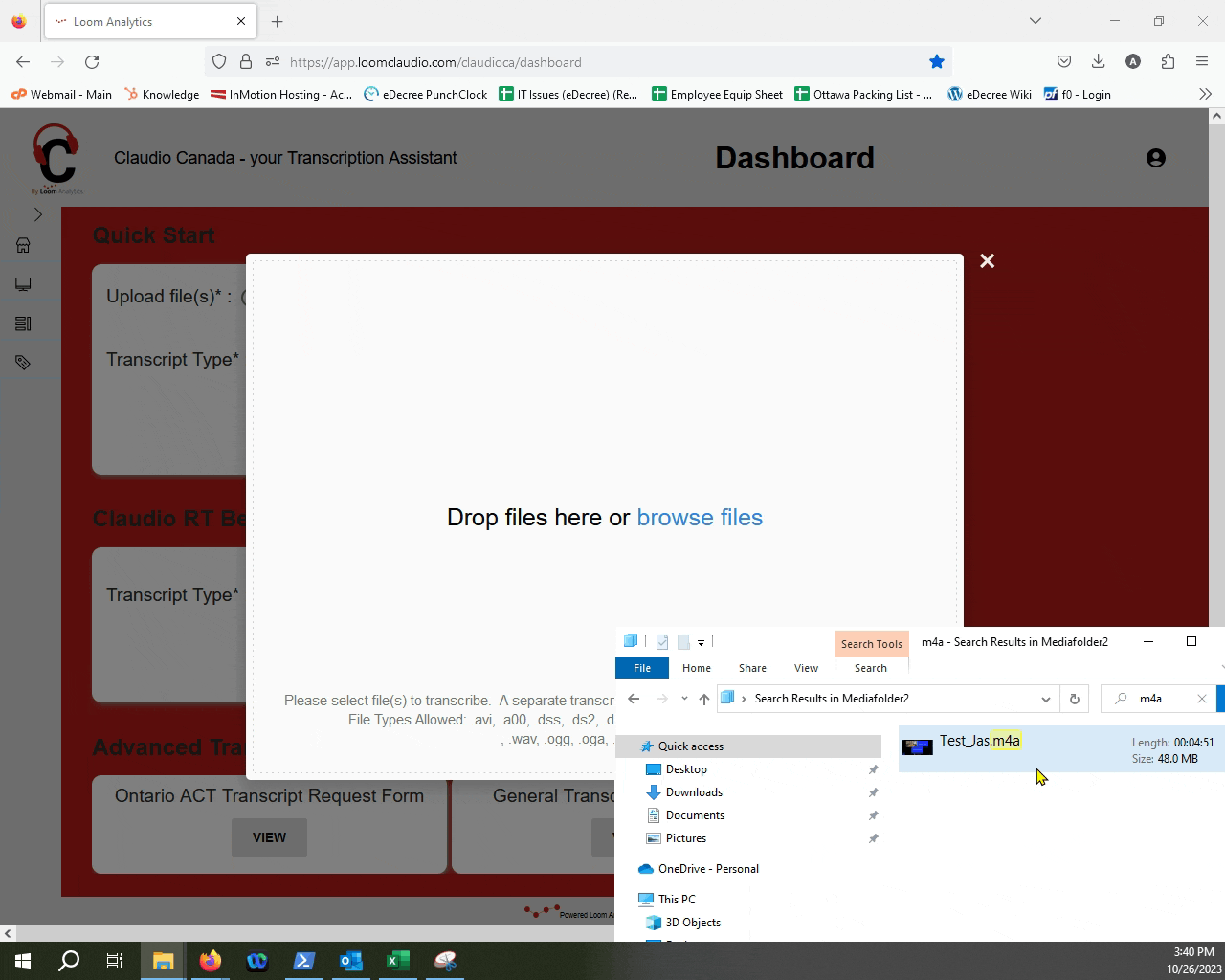Open Employee Equip Sheet bookmark

point(717,94)
